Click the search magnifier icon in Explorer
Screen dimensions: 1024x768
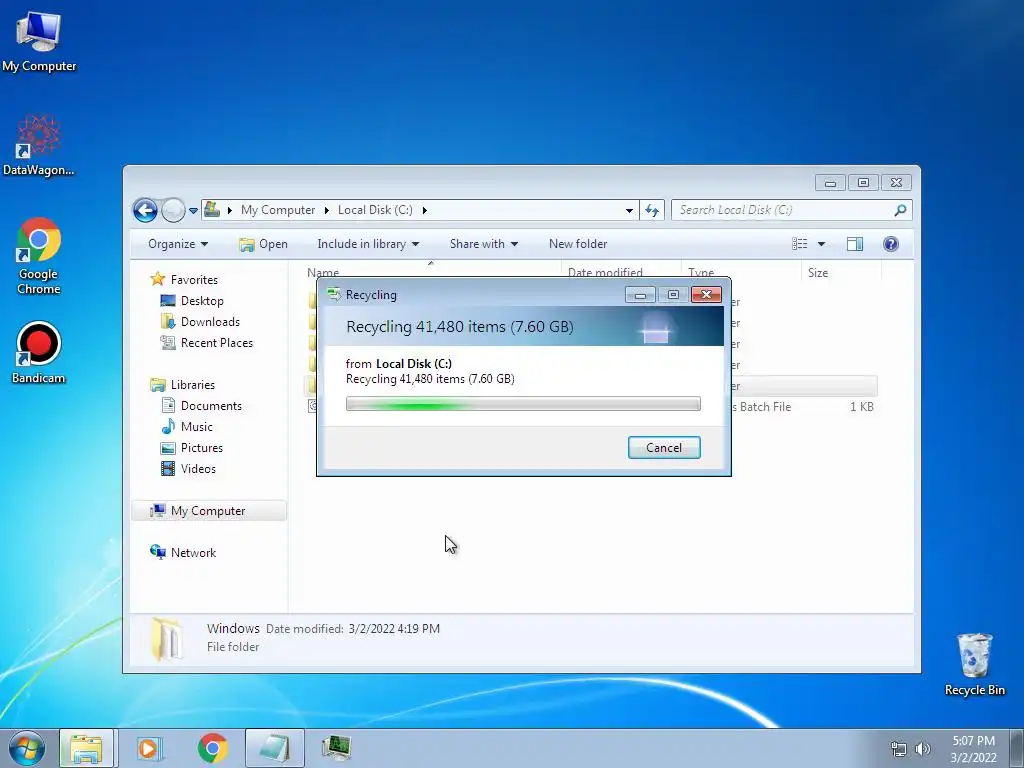[x=900, y=210]
